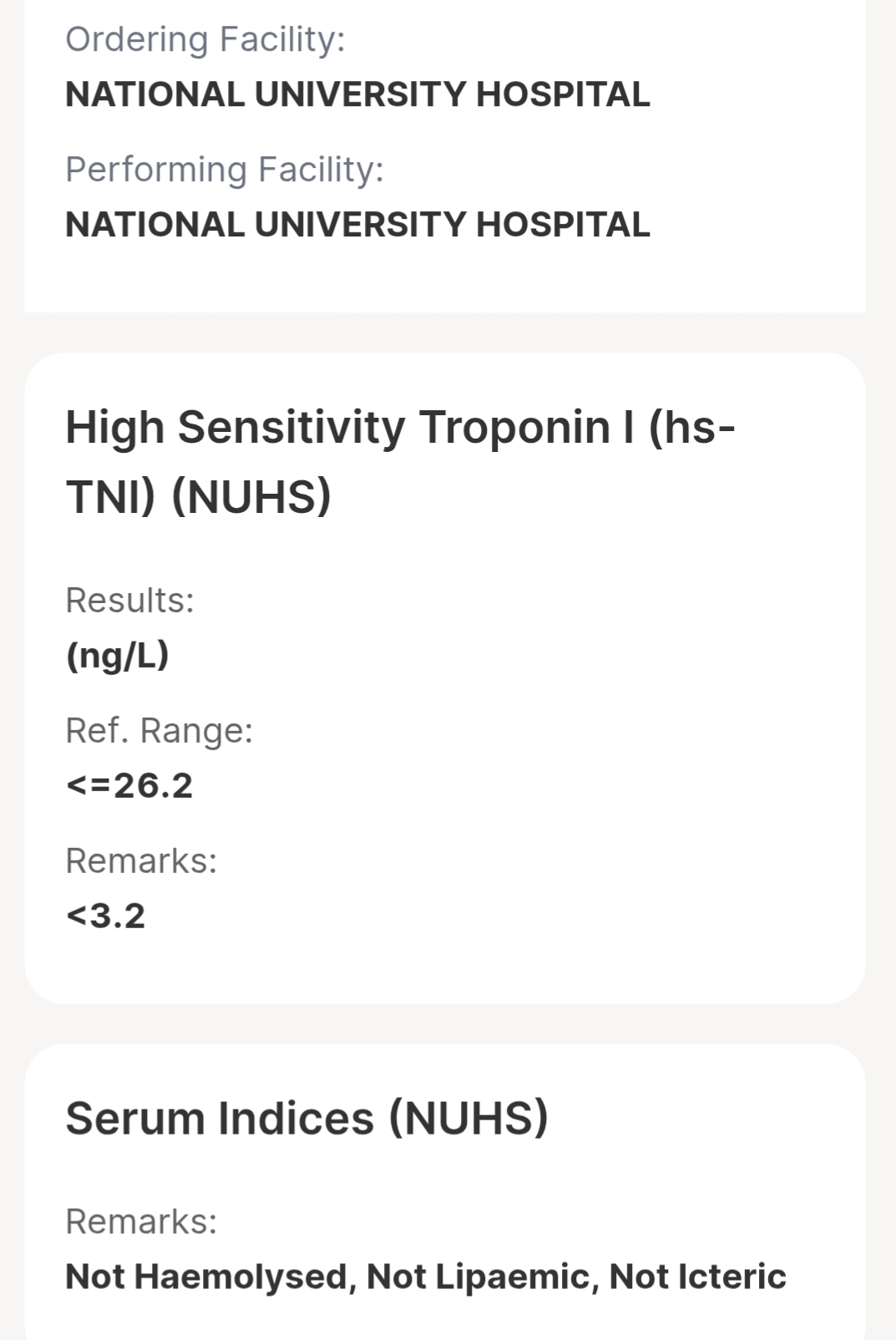
Task: Select the Troponin Results label
Action: pos(130,600)
